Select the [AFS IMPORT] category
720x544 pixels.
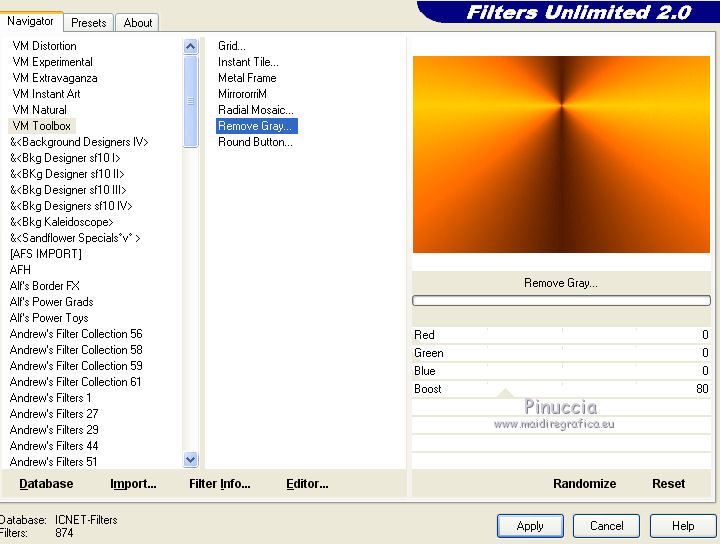[45, 254]
